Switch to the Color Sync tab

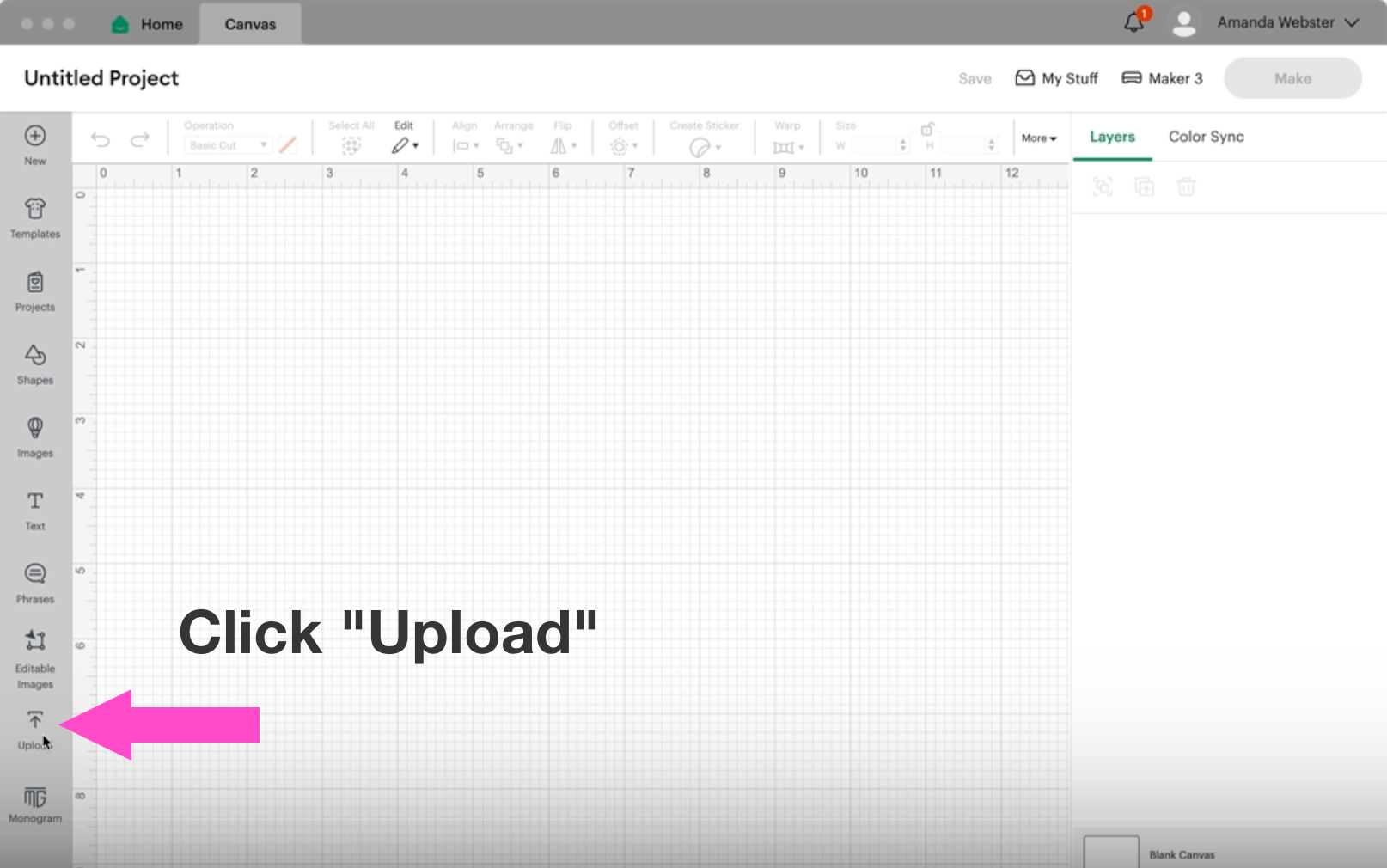click(x=1206, y=137)
